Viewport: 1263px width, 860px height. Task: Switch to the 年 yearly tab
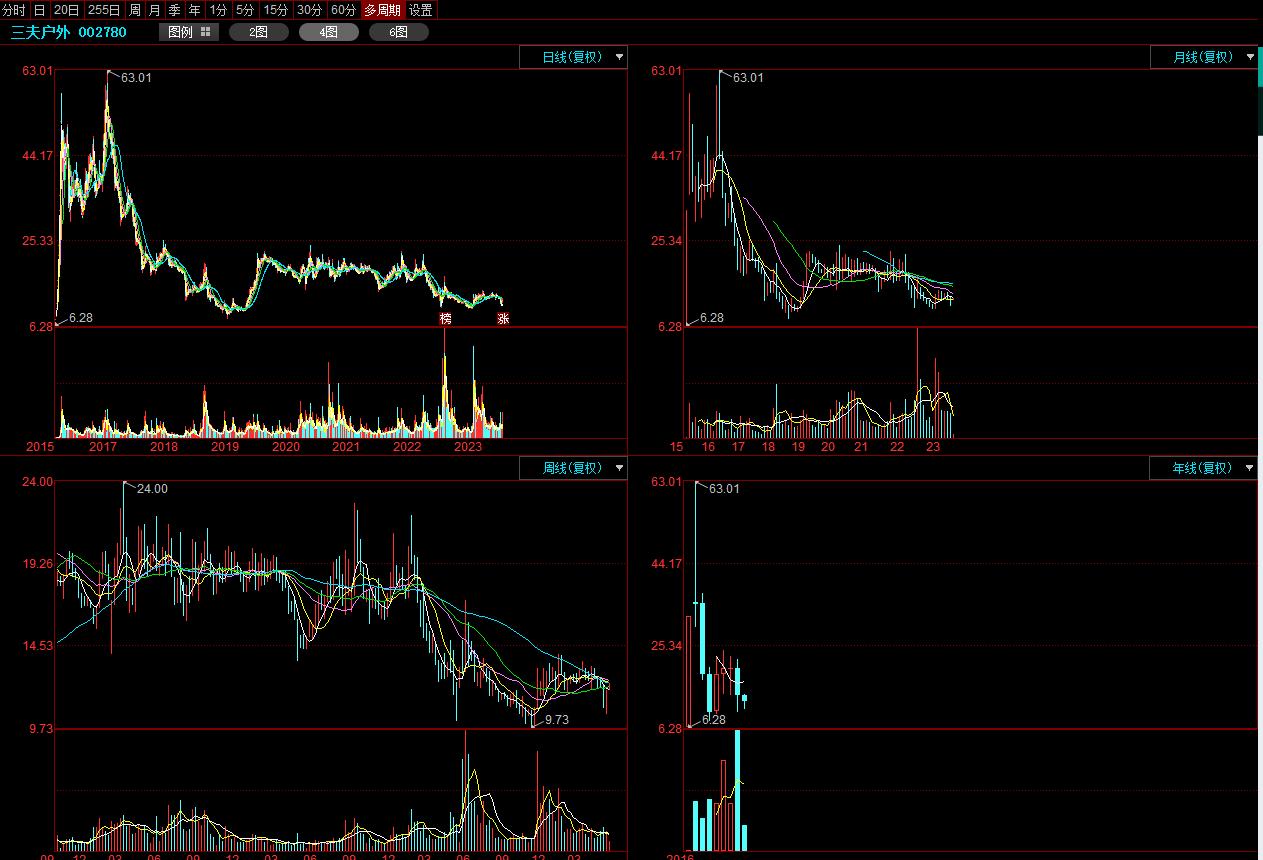point(195,10)
